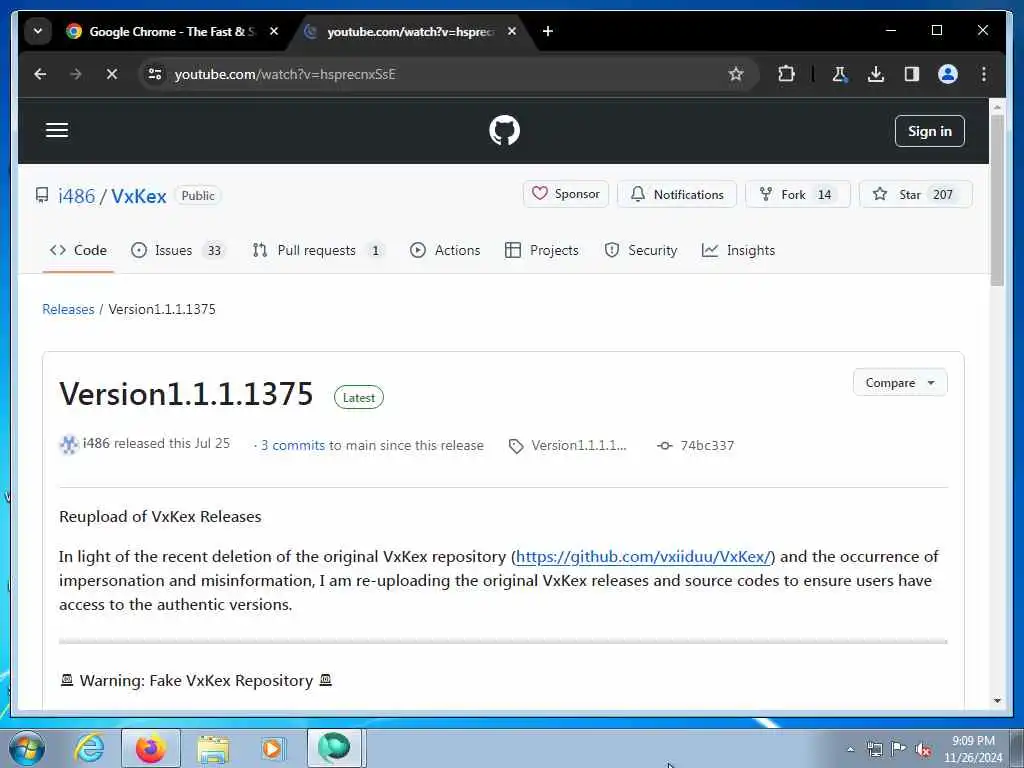
Task: Select the youtube.com/watch tab
Action: (411, 31)
